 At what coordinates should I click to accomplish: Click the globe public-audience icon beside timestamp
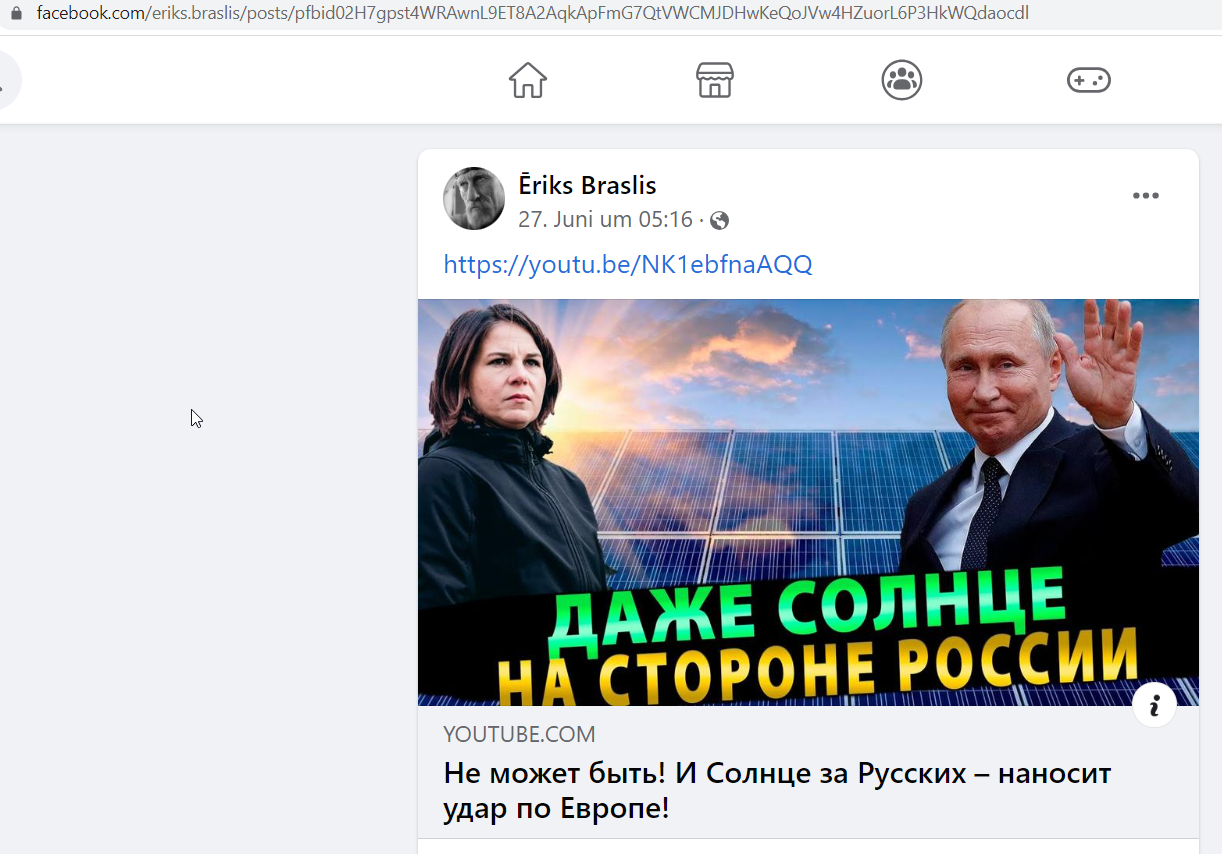719,221
